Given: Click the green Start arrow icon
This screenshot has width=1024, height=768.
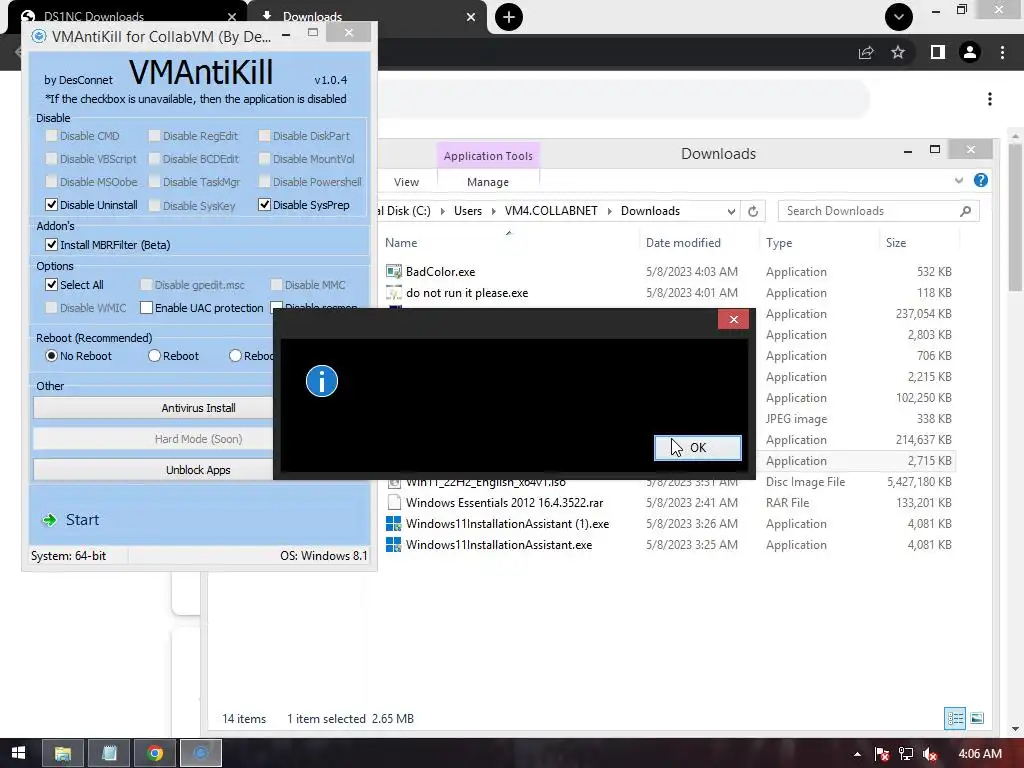Looking at the screenshot, I should [x=49, y=520].
